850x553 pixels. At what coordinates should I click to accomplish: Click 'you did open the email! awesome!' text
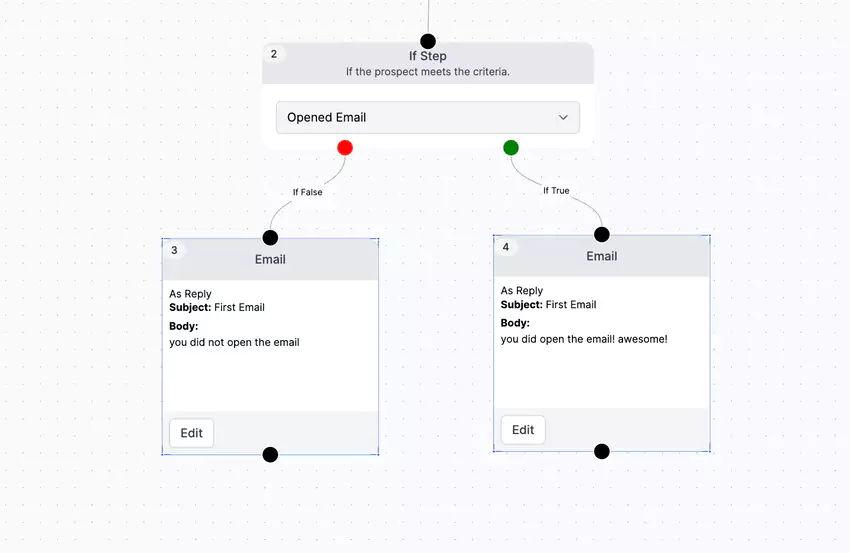pyautogui.click(x=584, y=339)
